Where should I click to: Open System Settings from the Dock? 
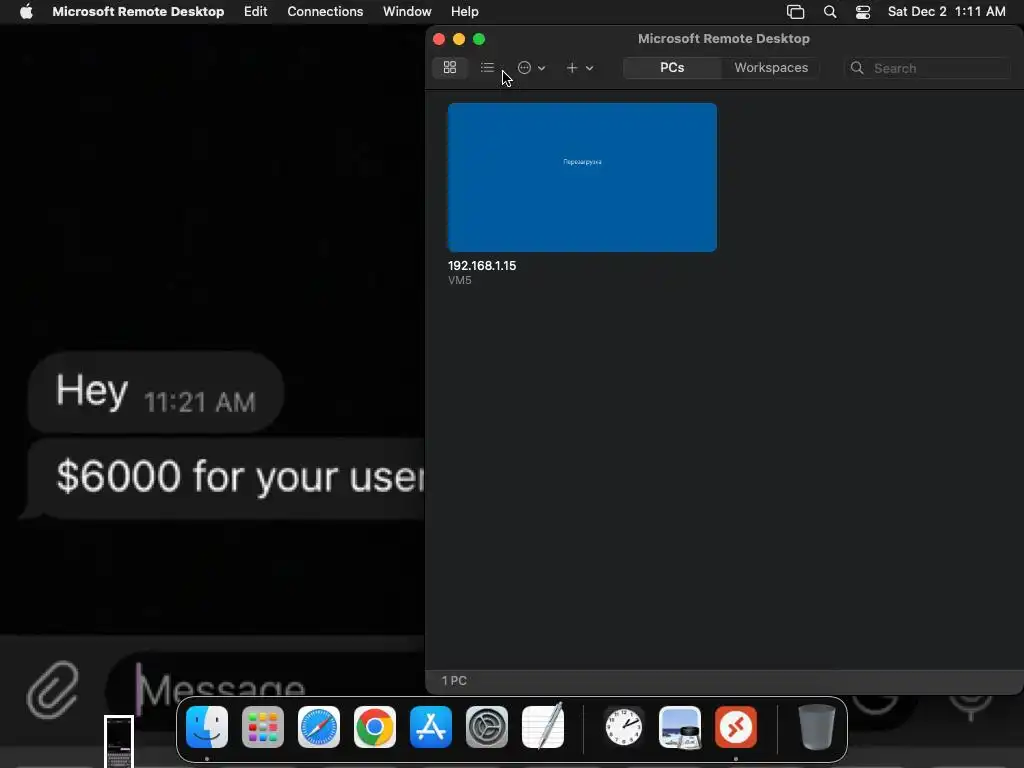(487, 727)
